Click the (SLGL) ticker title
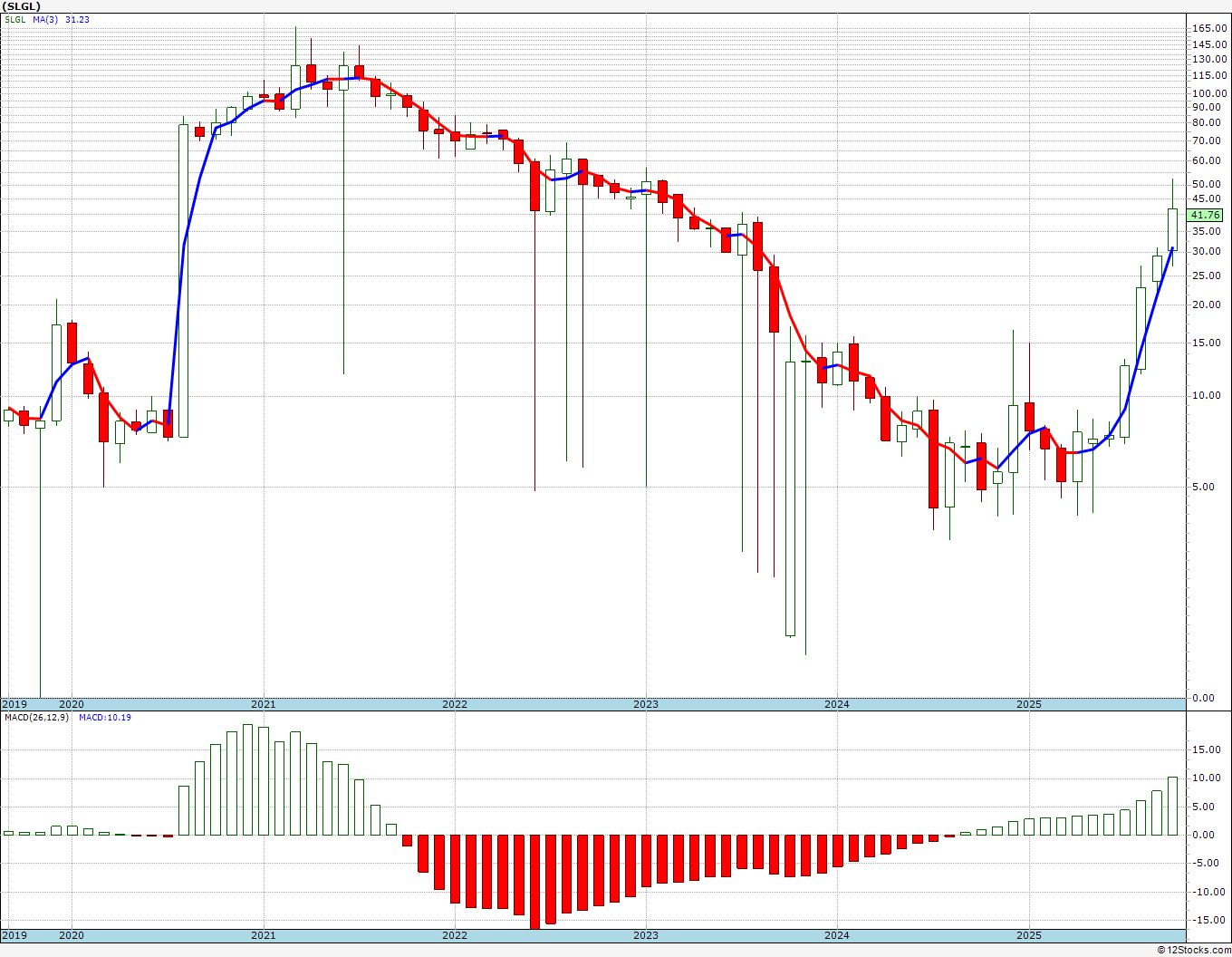The image size is (1232, 957). pos(23,6)
